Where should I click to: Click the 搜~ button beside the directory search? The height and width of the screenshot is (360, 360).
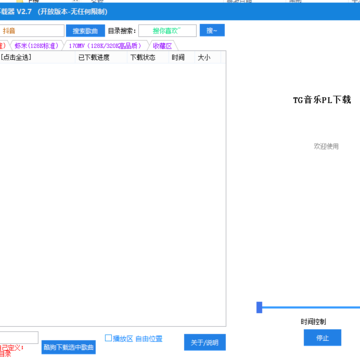[212, 30]
